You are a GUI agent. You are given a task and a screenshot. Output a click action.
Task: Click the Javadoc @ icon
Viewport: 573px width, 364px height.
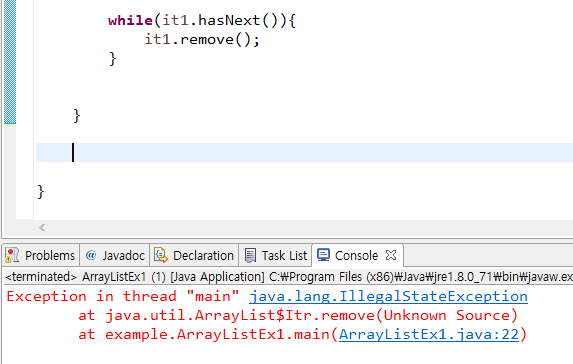point(90,255)
